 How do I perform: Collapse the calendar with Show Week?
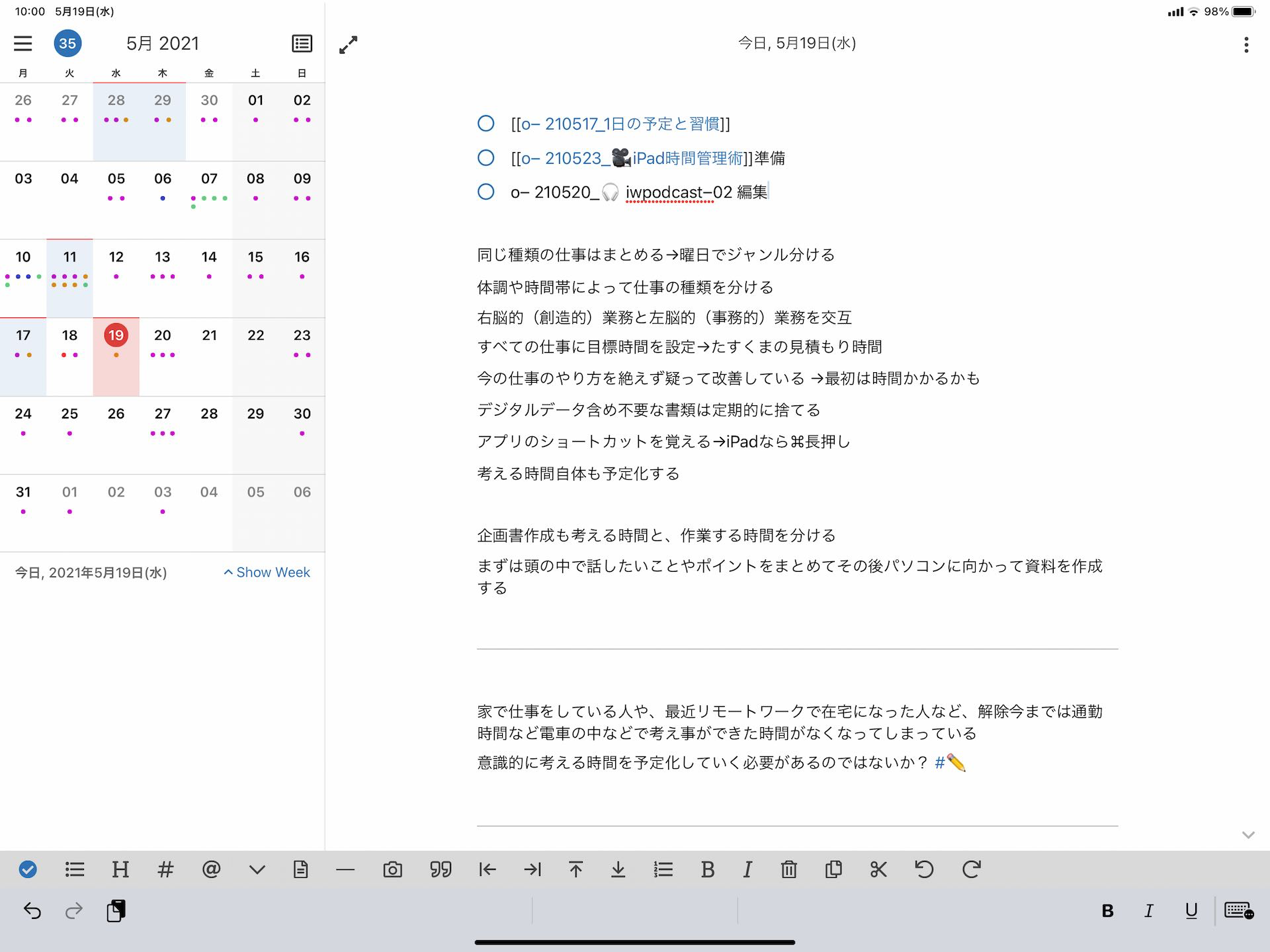tap(267, 573)
